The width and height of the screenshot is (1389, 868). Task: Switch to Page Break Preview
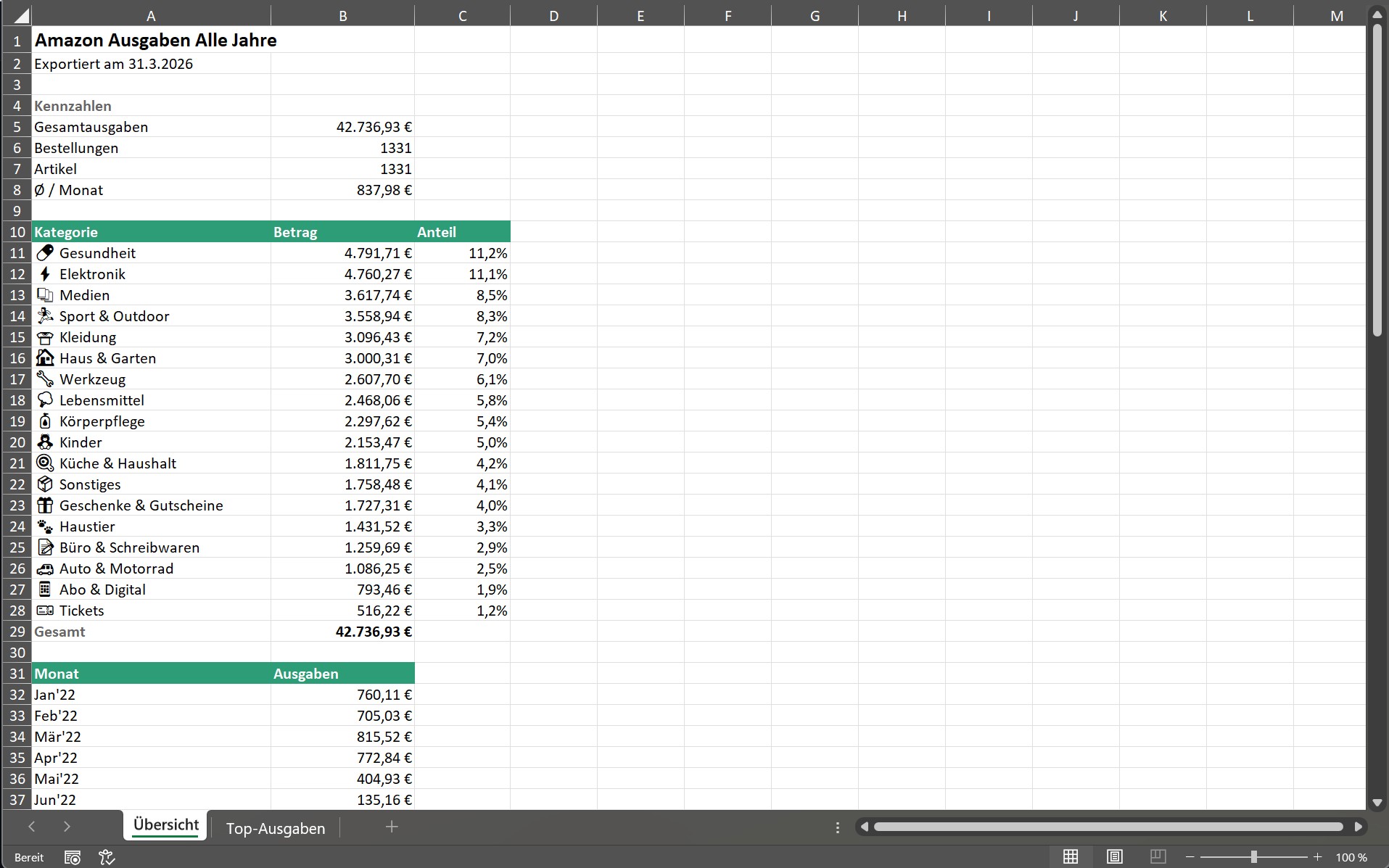coord(1158,857)
